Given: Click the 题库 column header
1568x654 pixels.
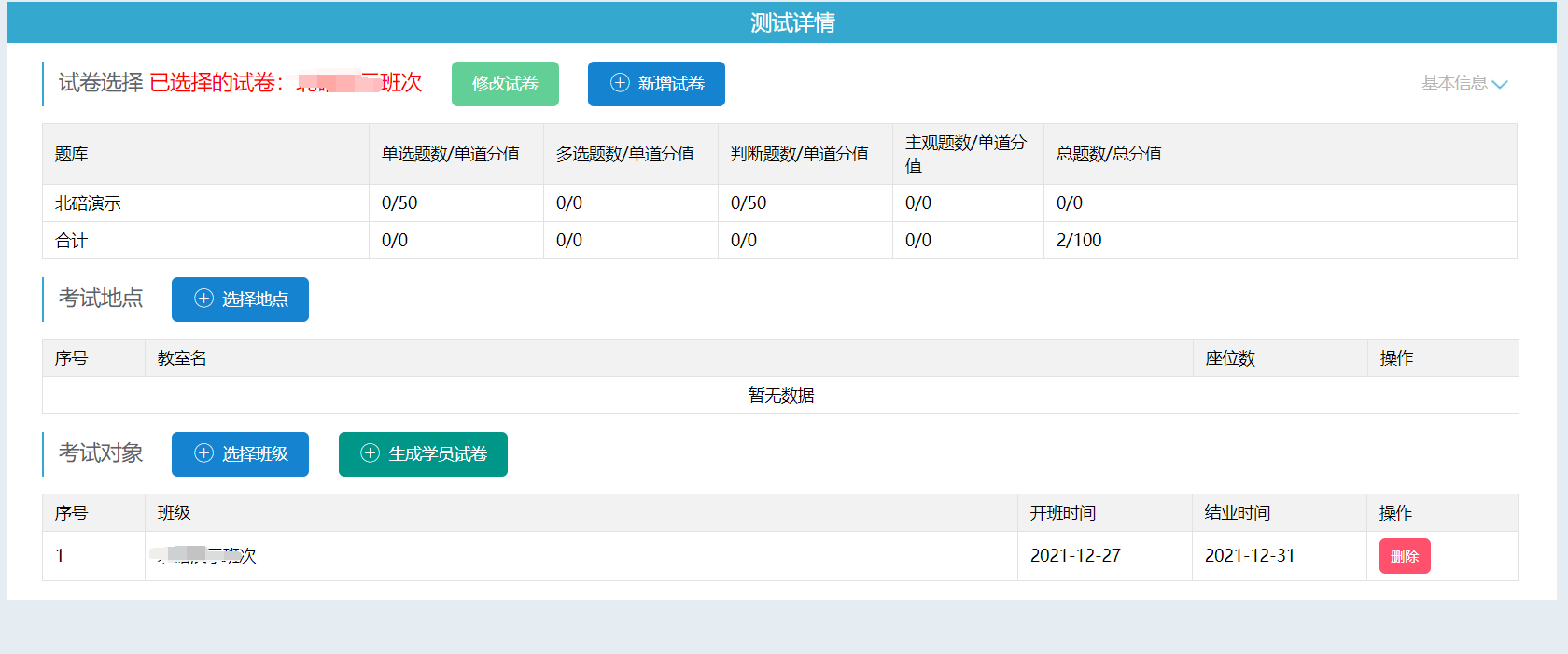Looking at the screenshot, I should click(x=72, y=154).
